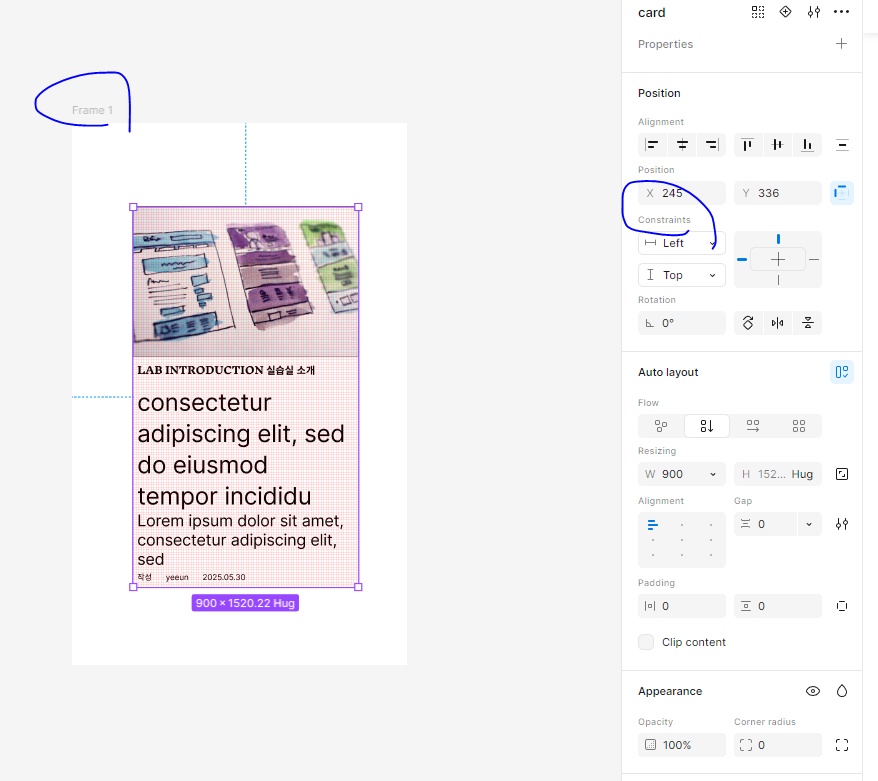Edit the vertical padding field
This screenshot has width=878, height=781.
[x=777, y=606]
